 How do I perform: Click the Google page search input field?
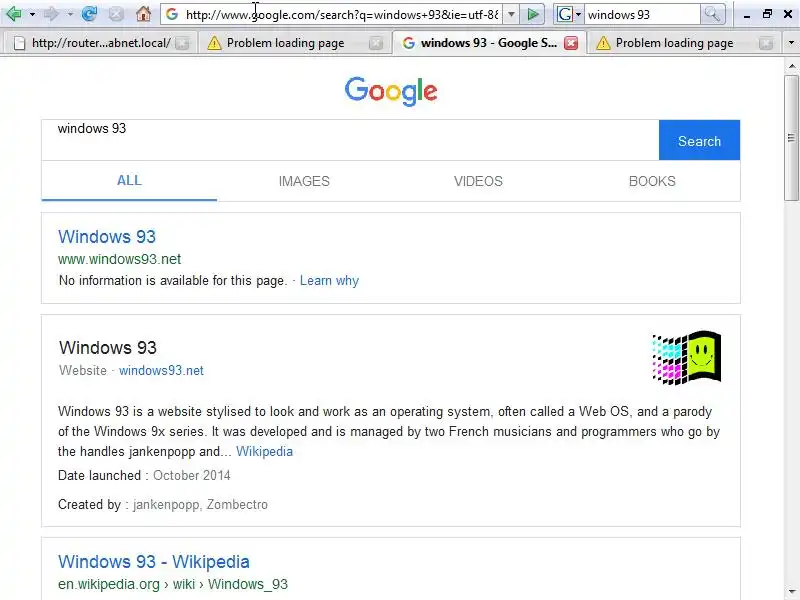point(350,140)
